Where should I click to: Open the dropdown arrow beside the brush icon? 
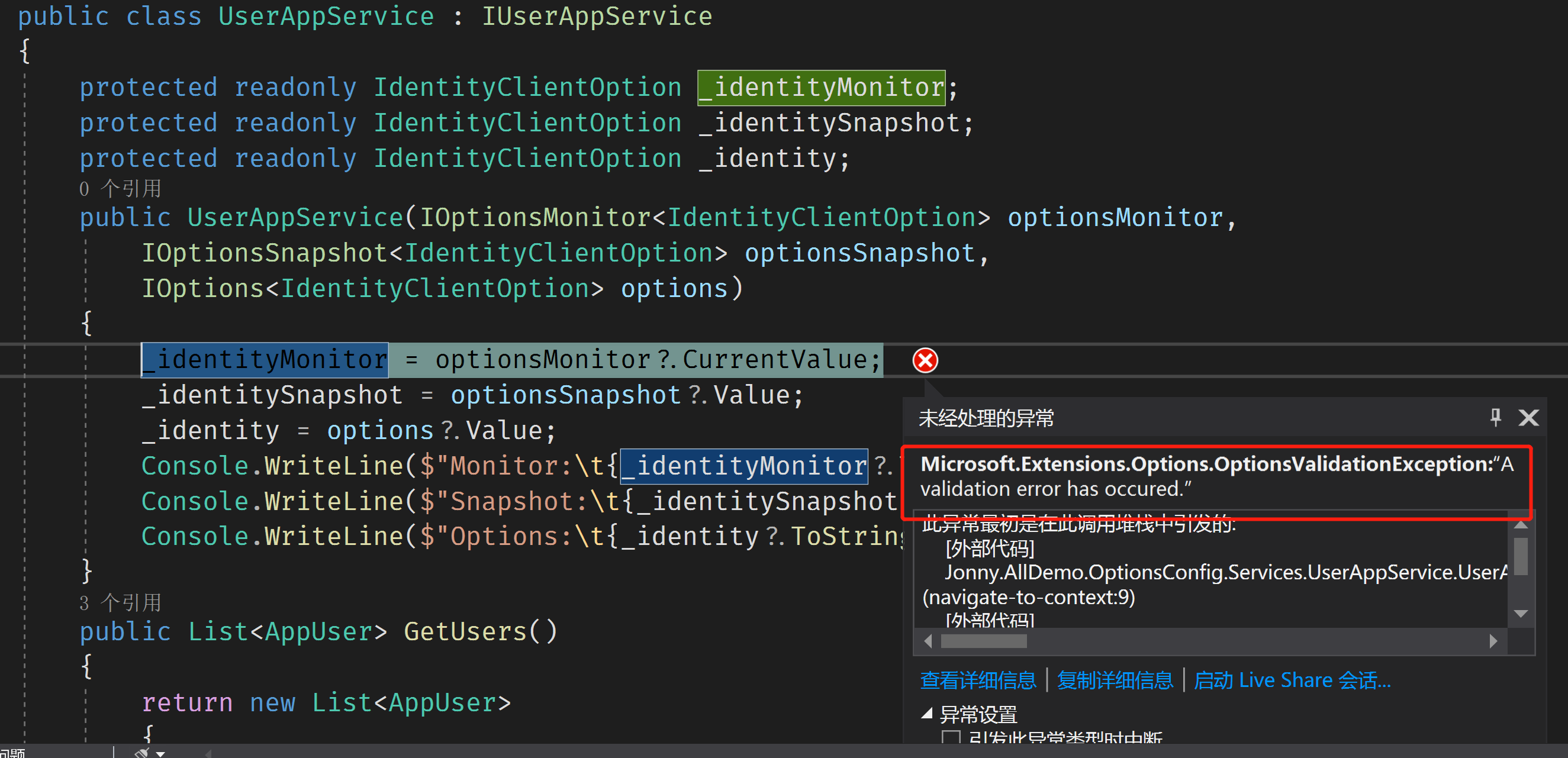160,754
